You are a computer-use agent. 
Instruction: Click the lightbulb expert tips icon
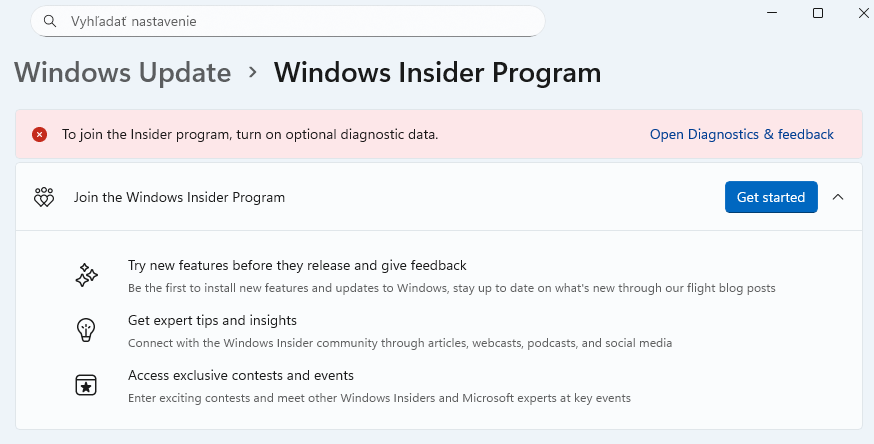pyautogui.click(x=86, y=330)
